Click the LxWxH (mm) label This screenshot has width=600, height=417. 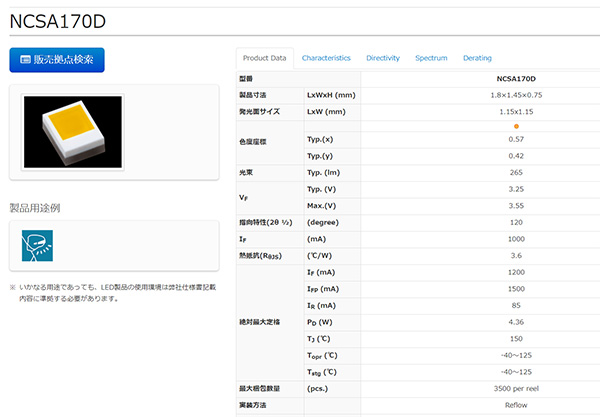[x=331, y=95]
